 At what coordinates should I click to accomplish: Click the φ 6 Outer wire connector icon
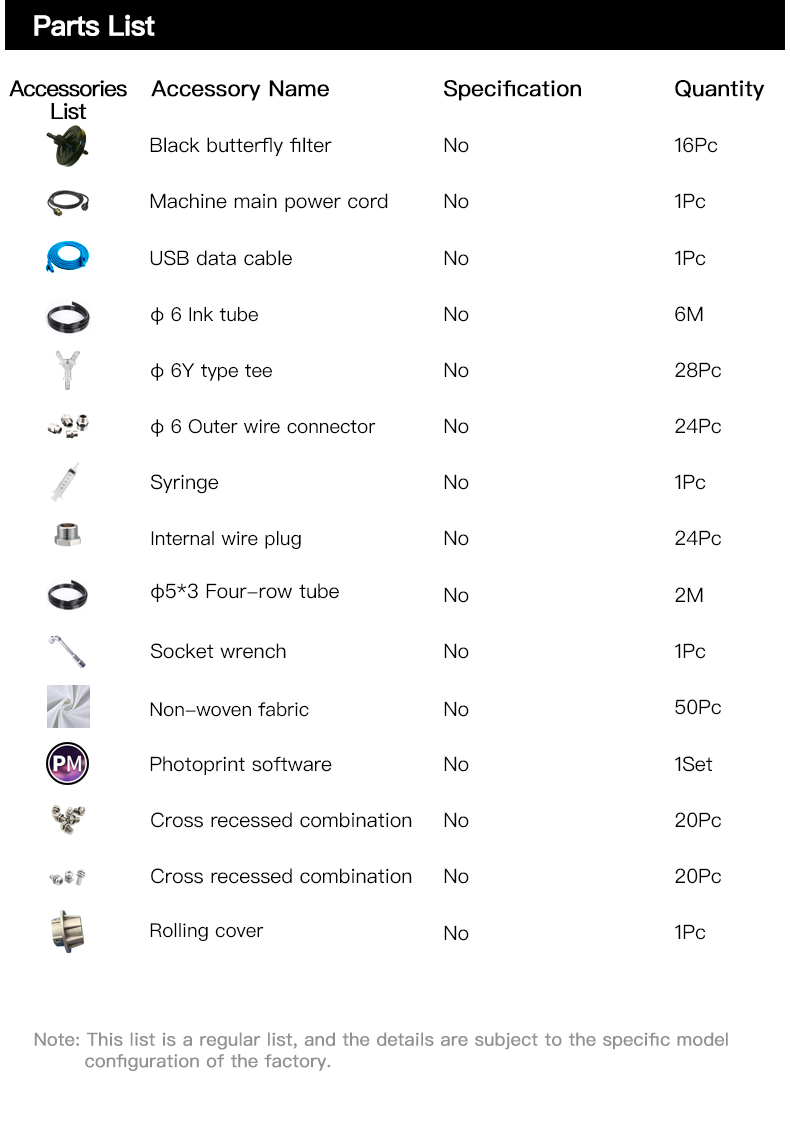[x=68, y=427]
